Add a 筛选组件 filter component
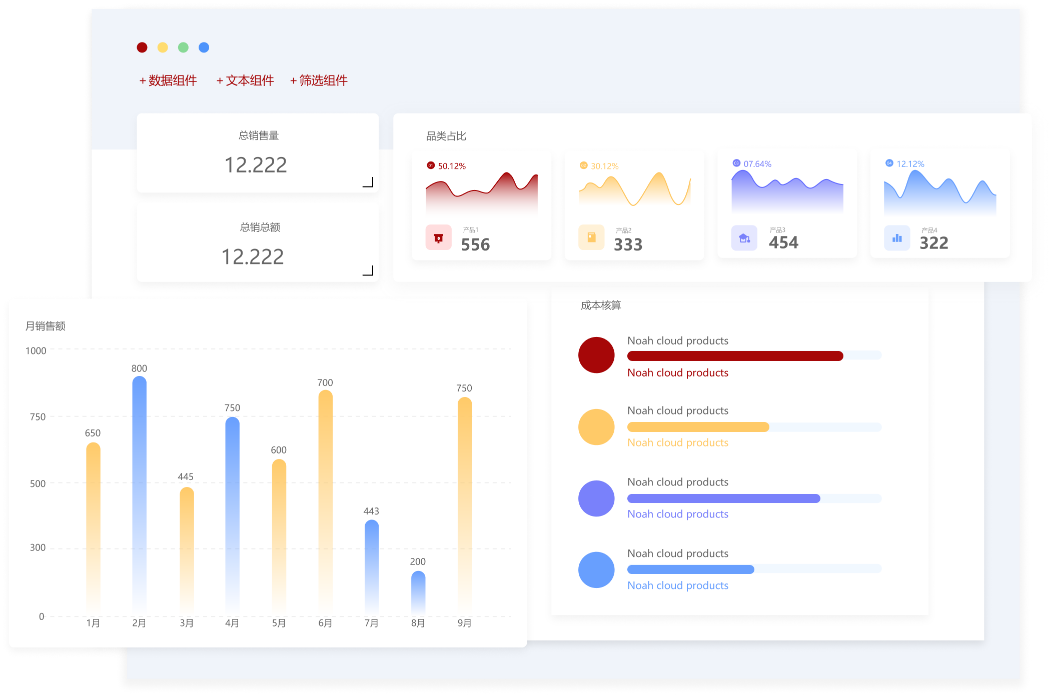 click(319, 81)
